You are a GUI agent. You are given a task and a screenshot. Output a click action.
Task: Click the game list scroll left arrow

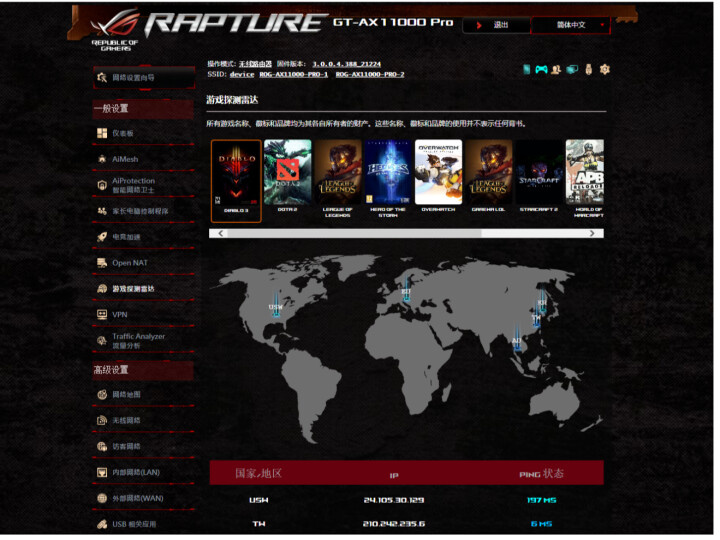click(x=220, y=233)
